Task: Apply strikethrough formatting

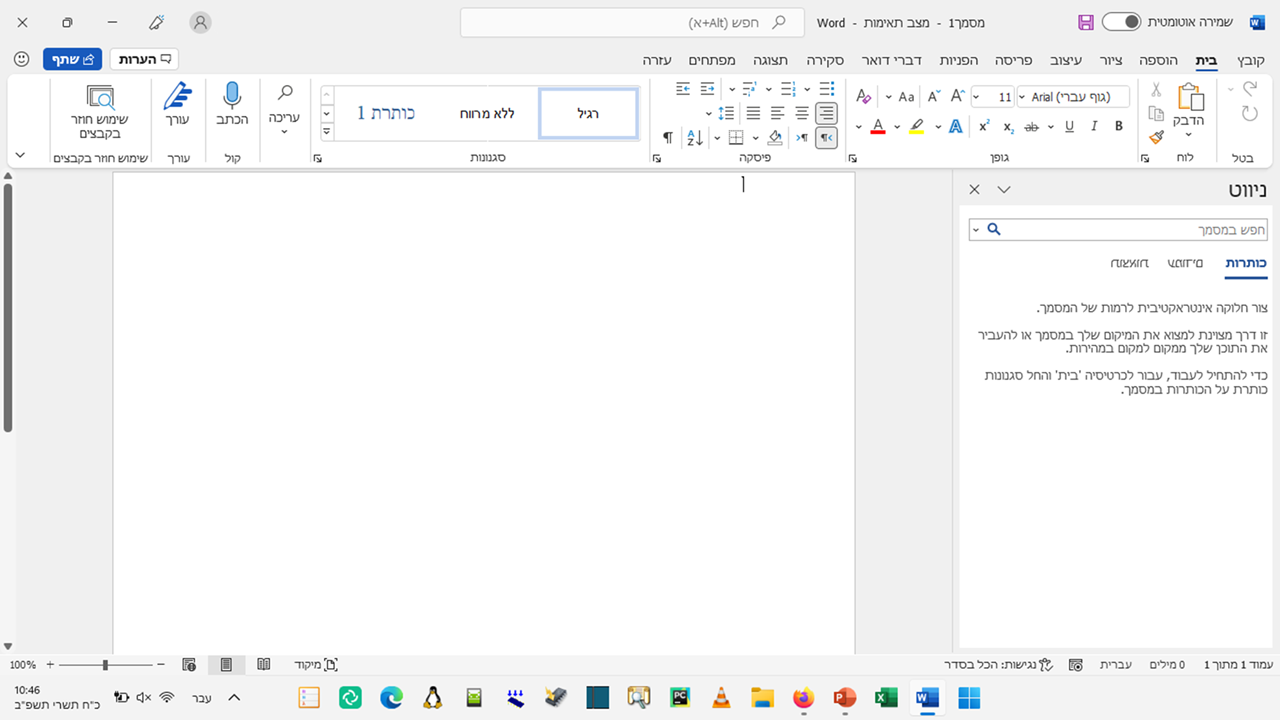Action: (1033, 126)
